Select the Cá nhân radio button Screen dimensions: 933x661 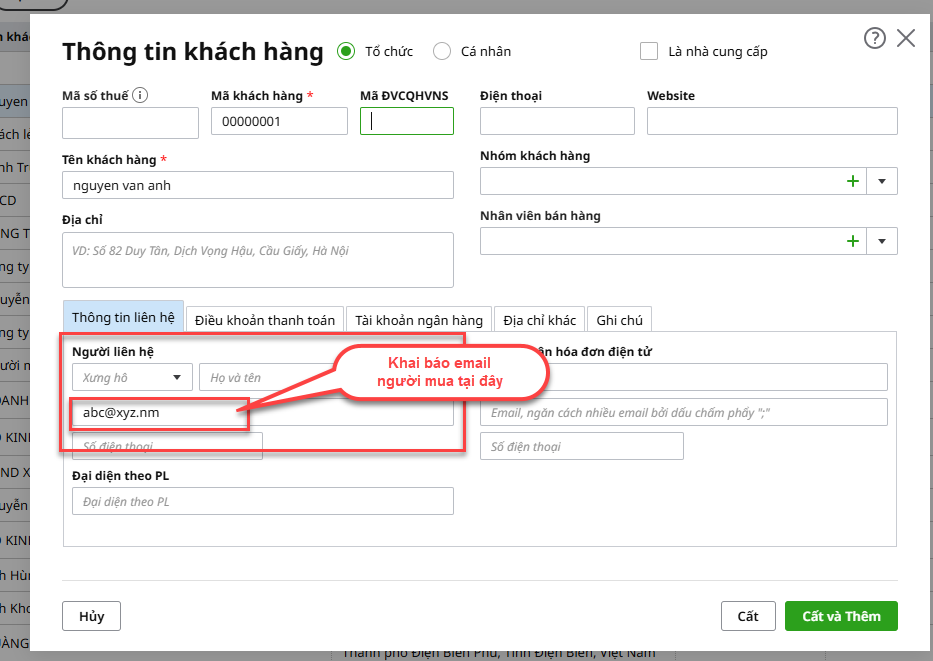(442, 51)
